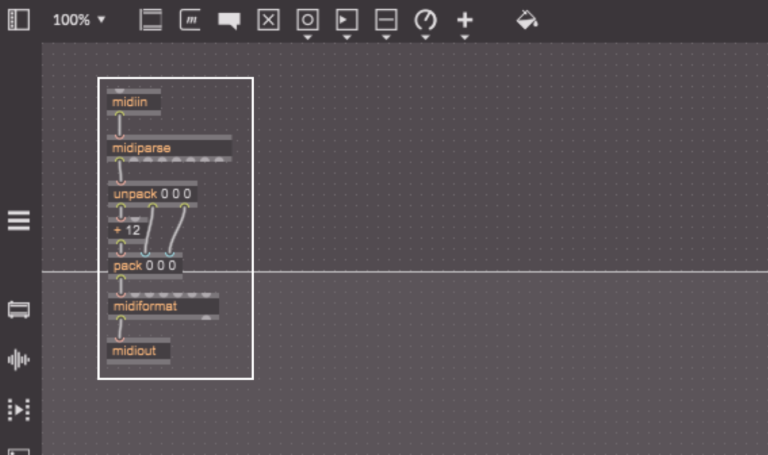The image size is (768, 455).
Task: Add a toggle object from toolbar
Action: pyautogui.click(x=268, y=20)
